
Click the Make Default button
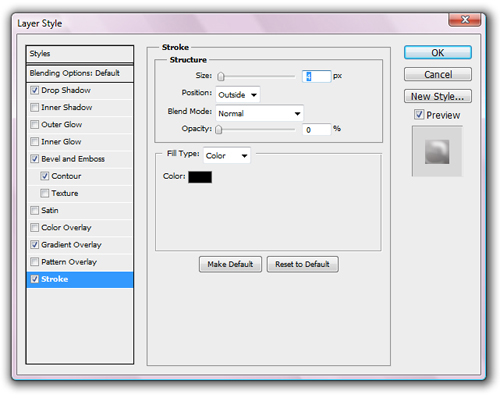230,264
